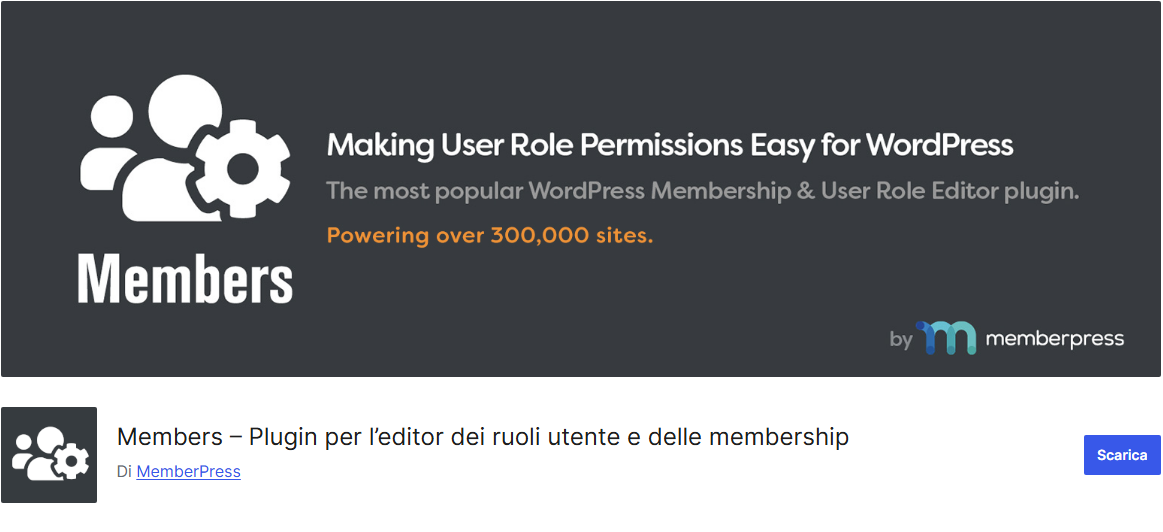Click the MemberPress blue 'm' logo
The width and height of the screenshot is (1163, 532).
[x=946, y=338]
